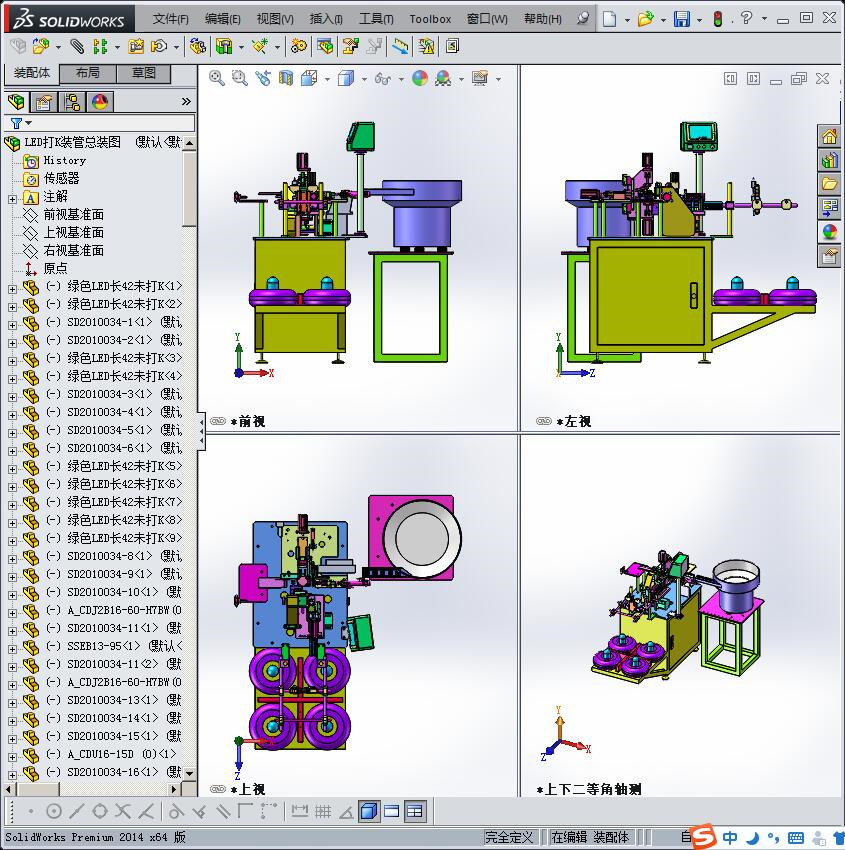This screenshot has width=845, height=850.
Task: Open Custom Properties task pane
Action: (x=829, y=256)
